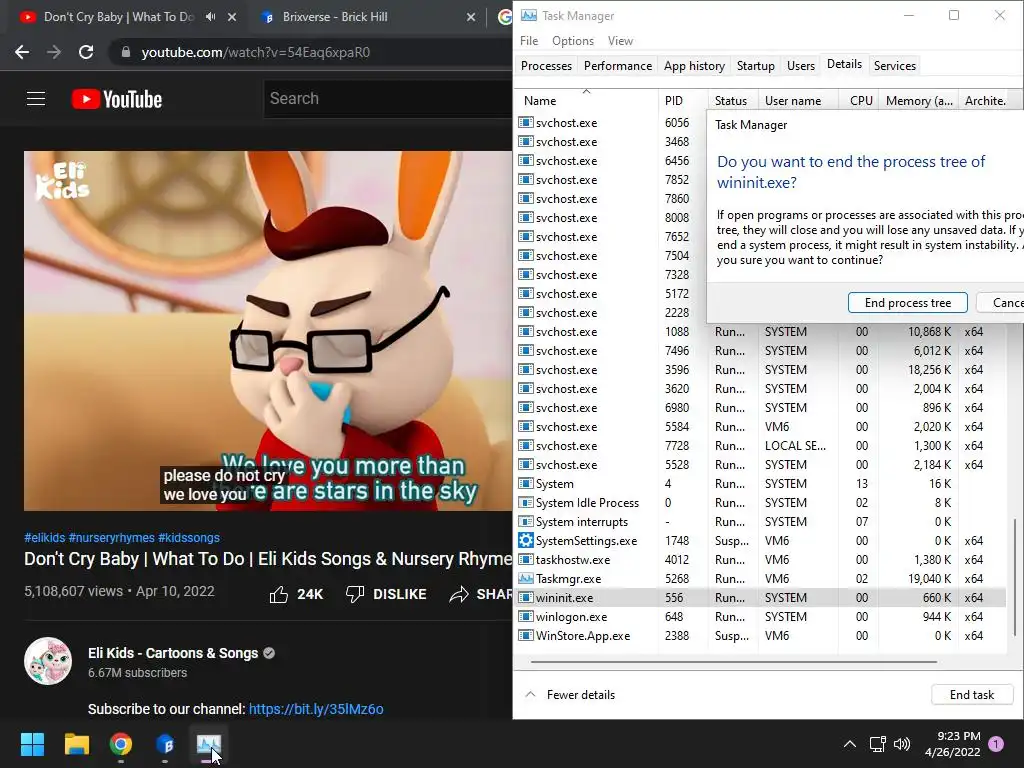Switch to the Performance tab
The width and height of the screenshot is (1024, 768).
click(x=618, y=65)
